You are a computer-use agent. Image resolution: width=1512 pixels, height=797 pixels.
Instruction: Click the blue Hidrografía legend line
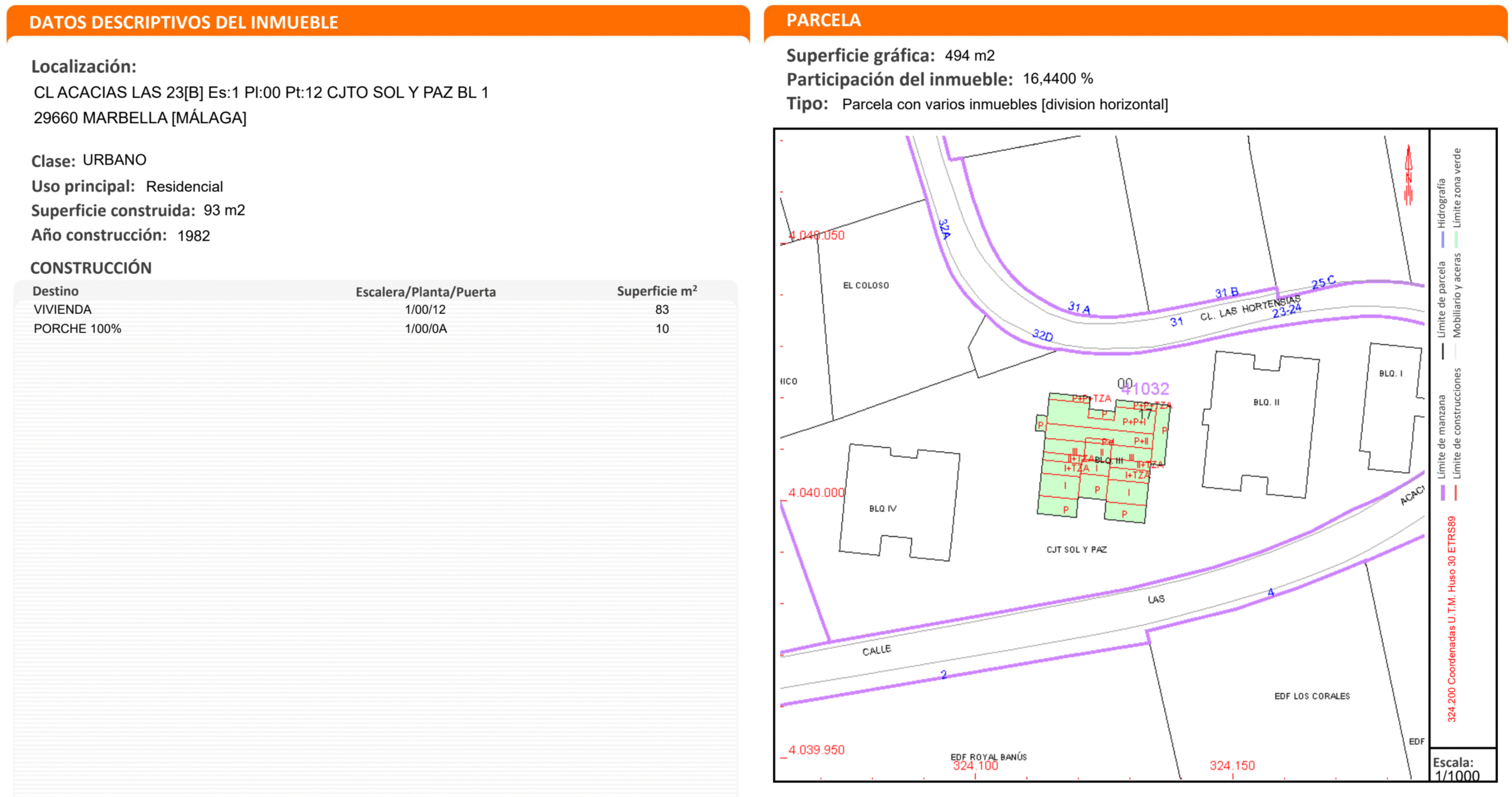click(1443, 239)
